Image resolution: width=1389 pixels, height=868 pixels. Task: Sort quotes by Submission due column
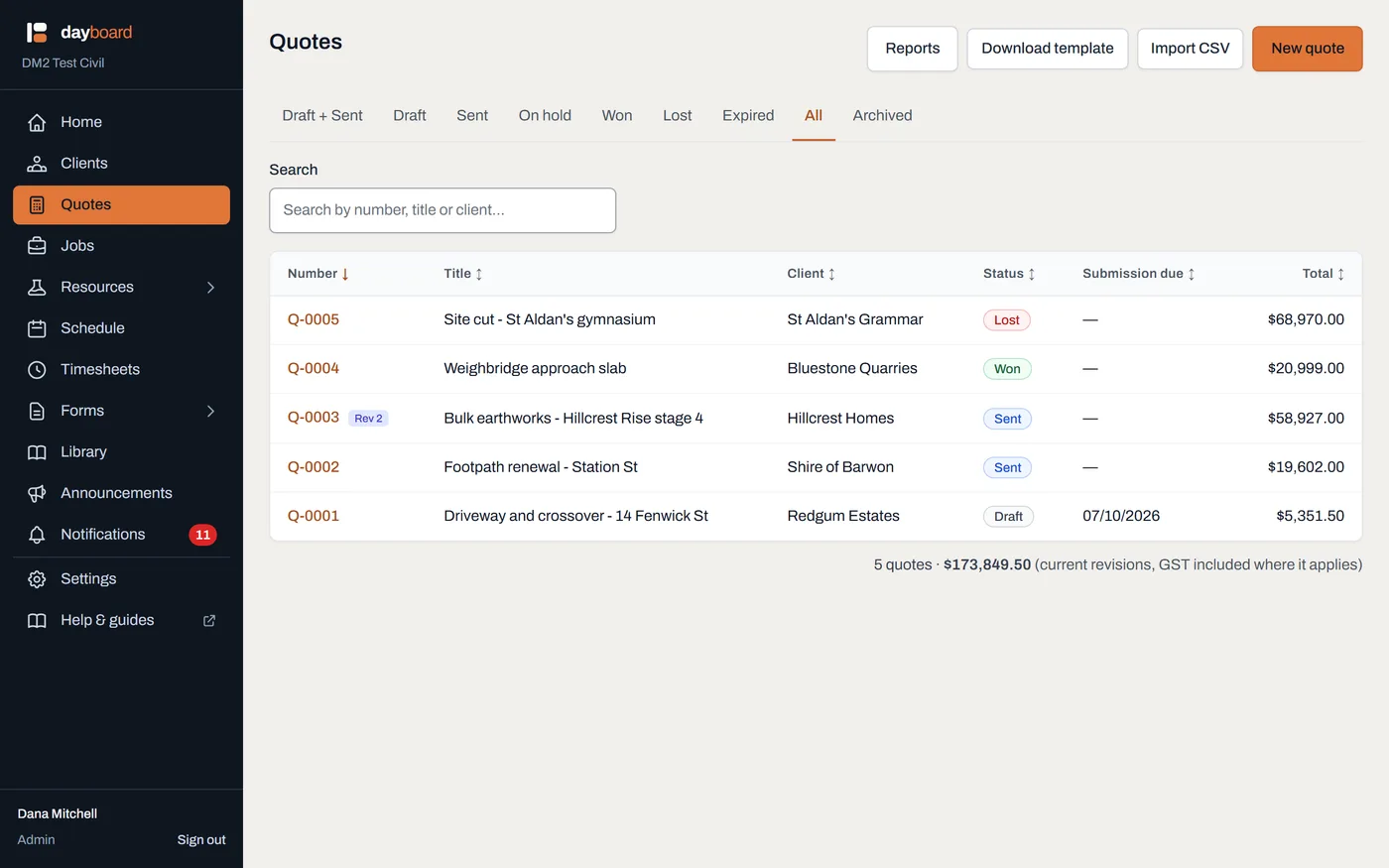pos(1139,274)
